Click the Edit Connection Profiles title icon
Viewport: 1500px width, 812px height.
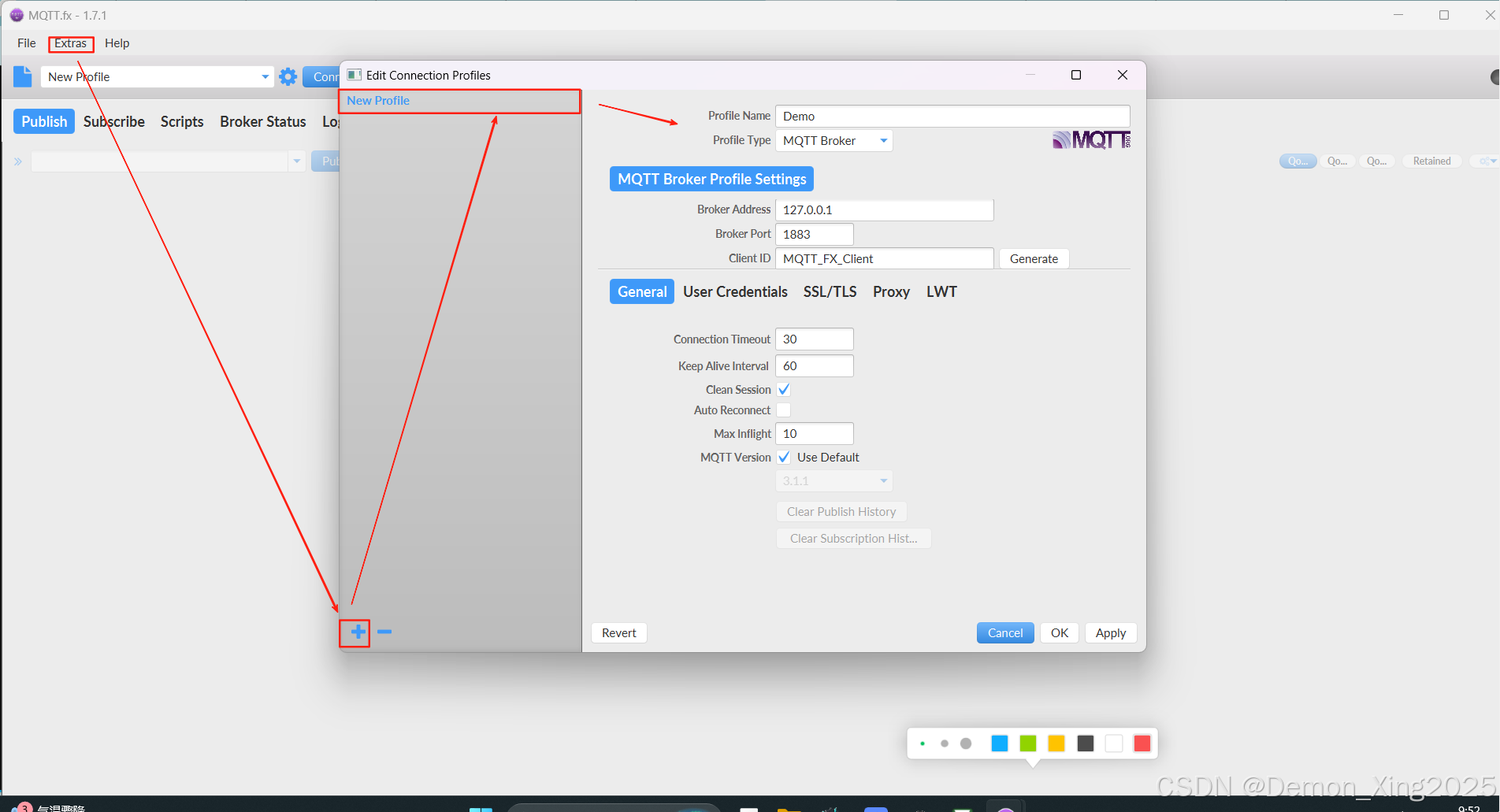tap(355, 75)
